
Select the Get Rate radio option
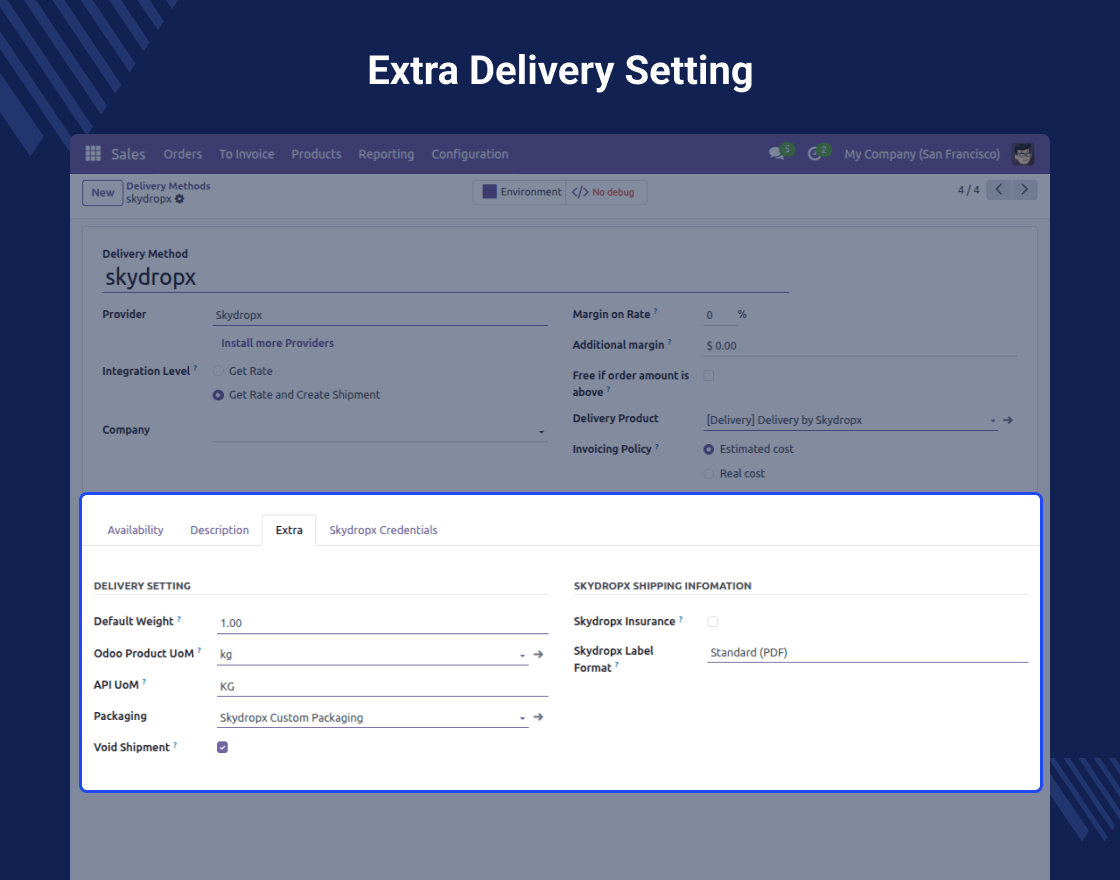point(219,371)
